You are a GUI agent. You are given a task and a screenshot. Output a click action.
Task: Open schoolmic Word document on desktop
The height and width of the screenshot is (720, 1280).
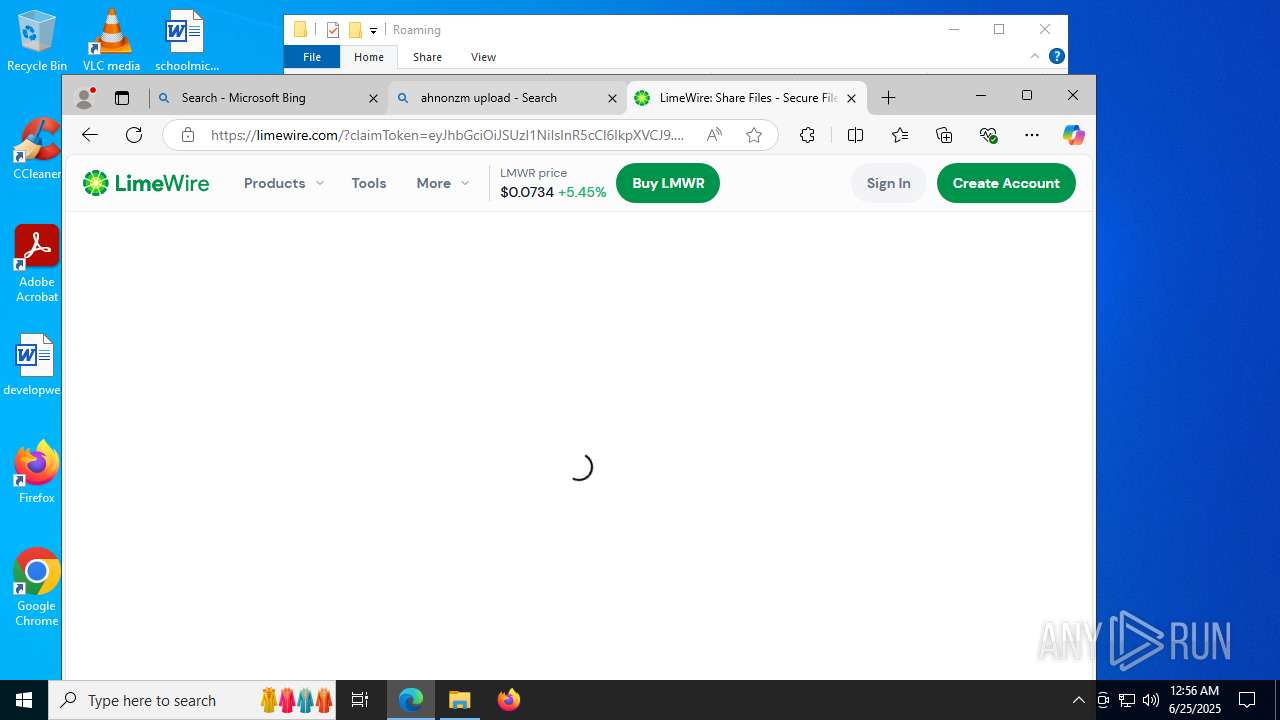coord(185,41)
